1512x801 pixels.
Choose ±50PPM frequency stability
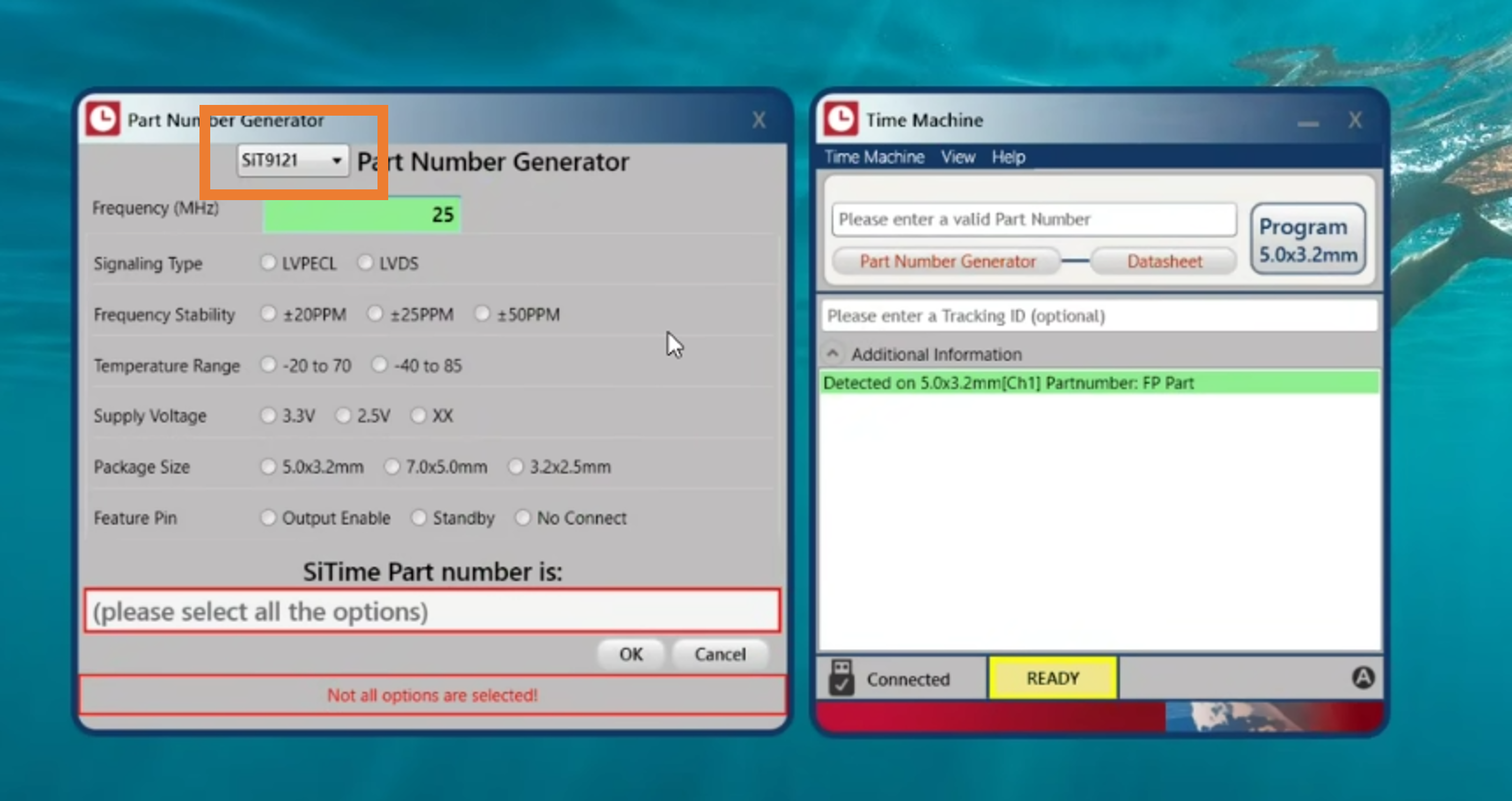pos(482,314)
